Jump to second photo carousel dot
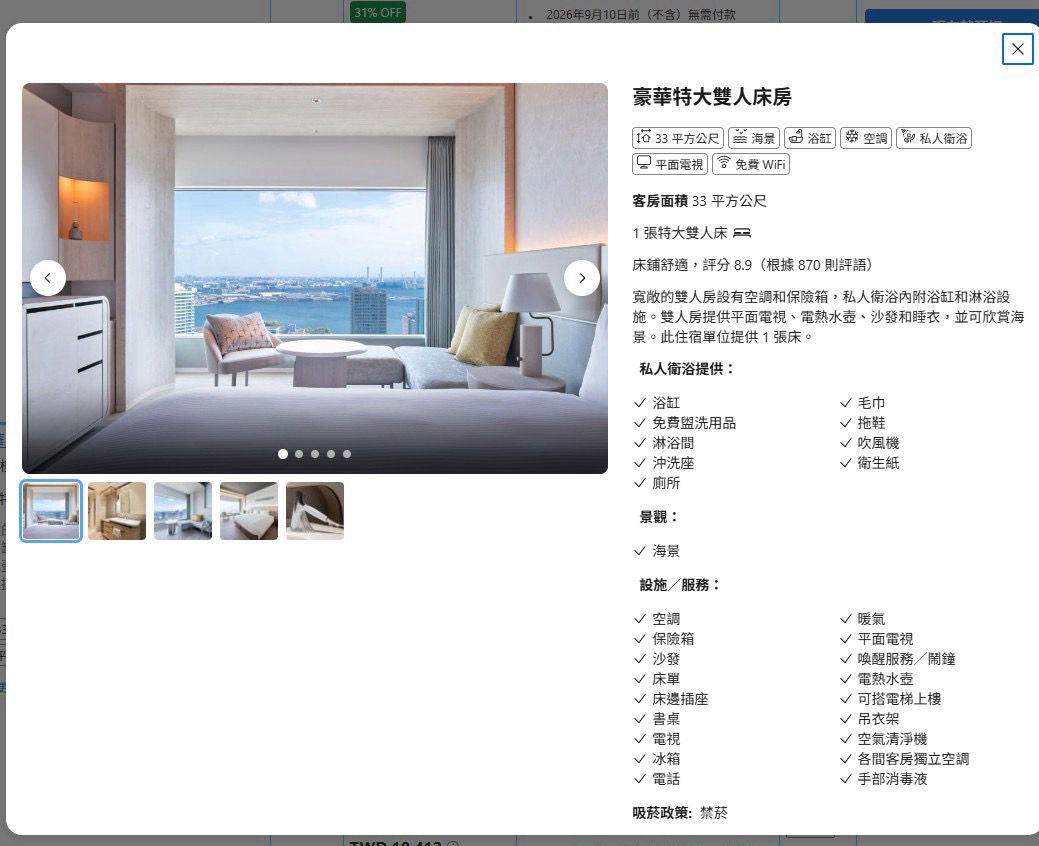Viewport: 1039px width, 846px height. click(299, 454)
